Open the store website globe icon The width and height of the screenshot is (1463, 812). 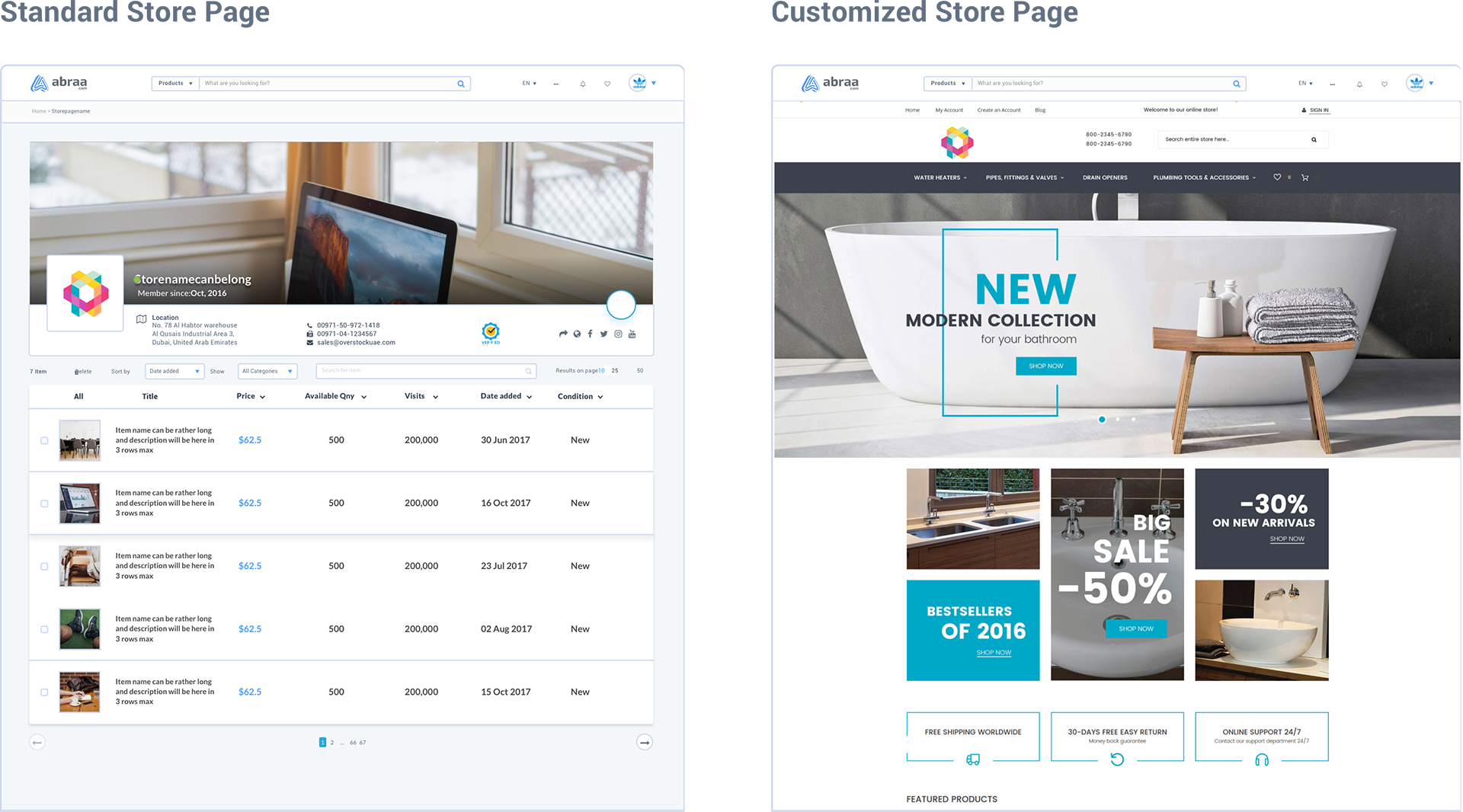point(577,334)
